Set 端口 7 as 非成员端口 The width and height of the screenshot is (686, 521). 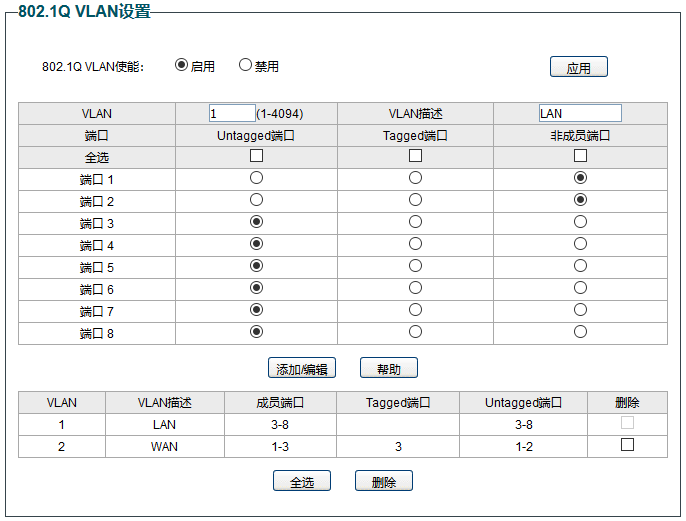point(580,310)
